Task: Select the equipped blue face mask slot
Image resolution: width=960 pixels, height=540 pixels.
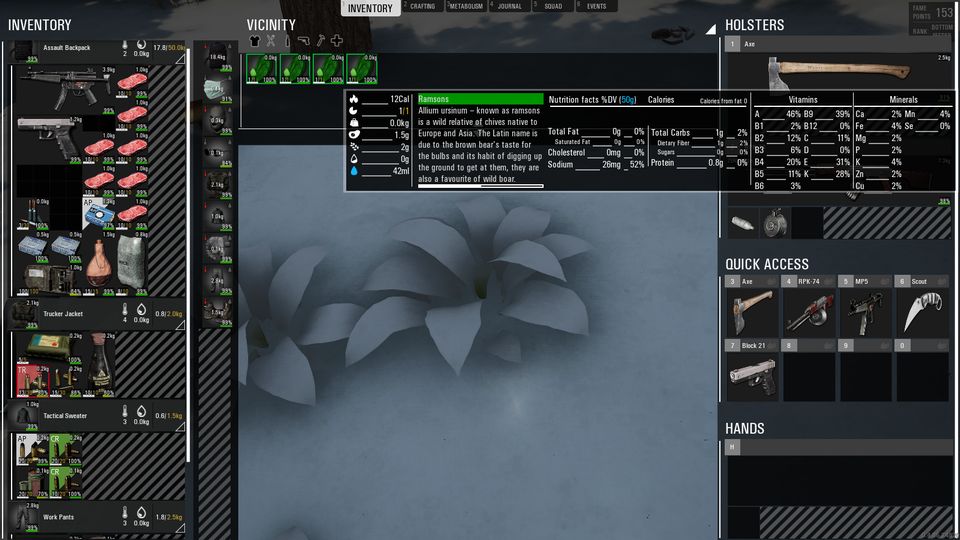Action: [x=217, y=88]
